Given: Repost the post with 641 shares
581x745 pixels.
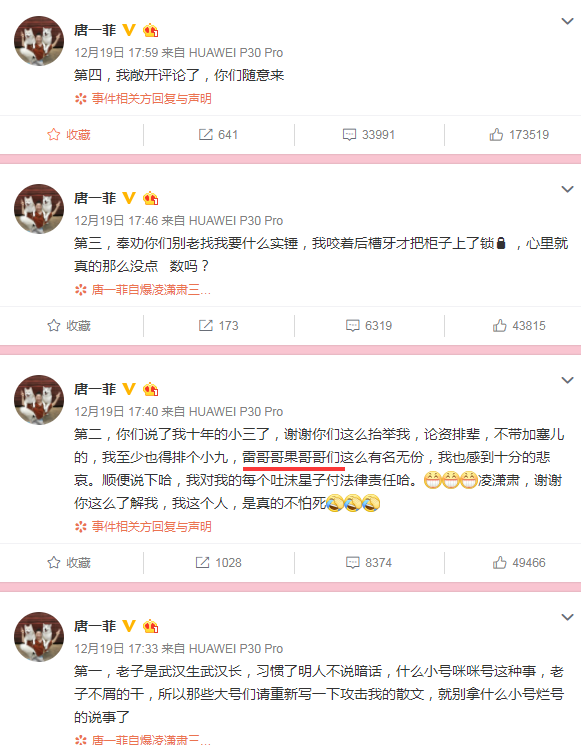Looking at the screenshot, I should click(218, 135).
